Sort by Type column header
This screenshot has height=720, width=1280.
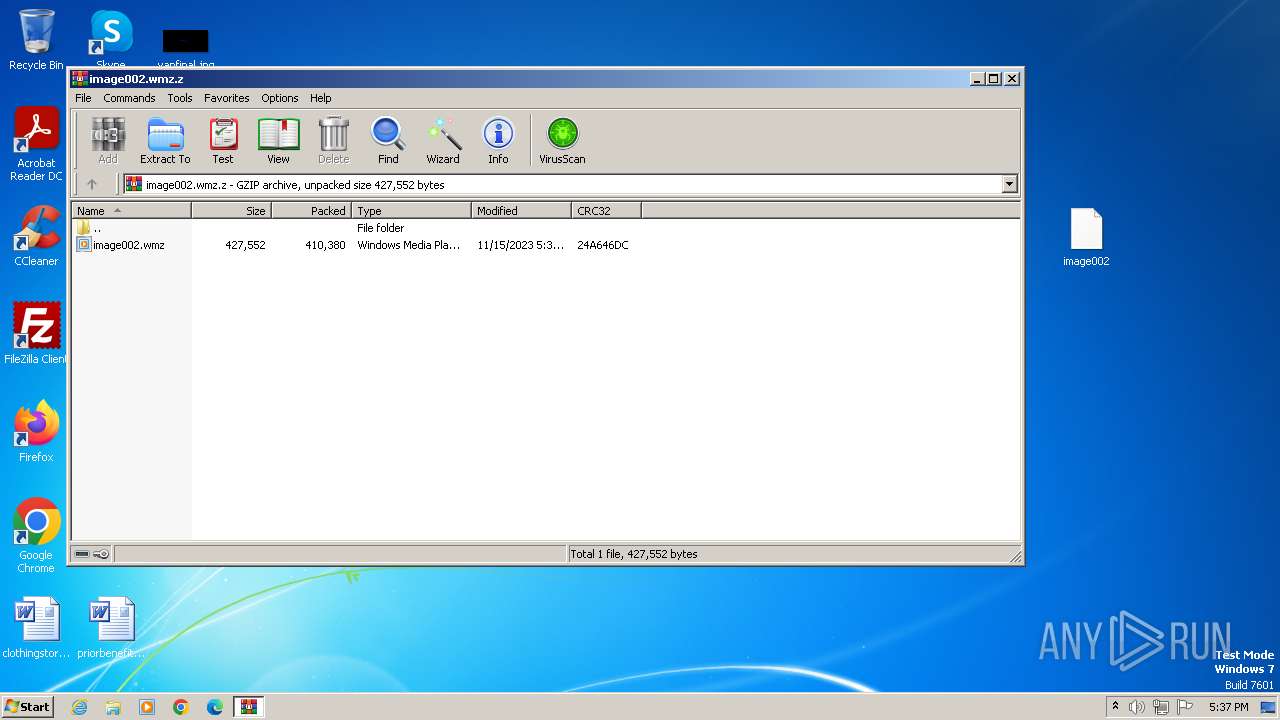click(411, 210)
